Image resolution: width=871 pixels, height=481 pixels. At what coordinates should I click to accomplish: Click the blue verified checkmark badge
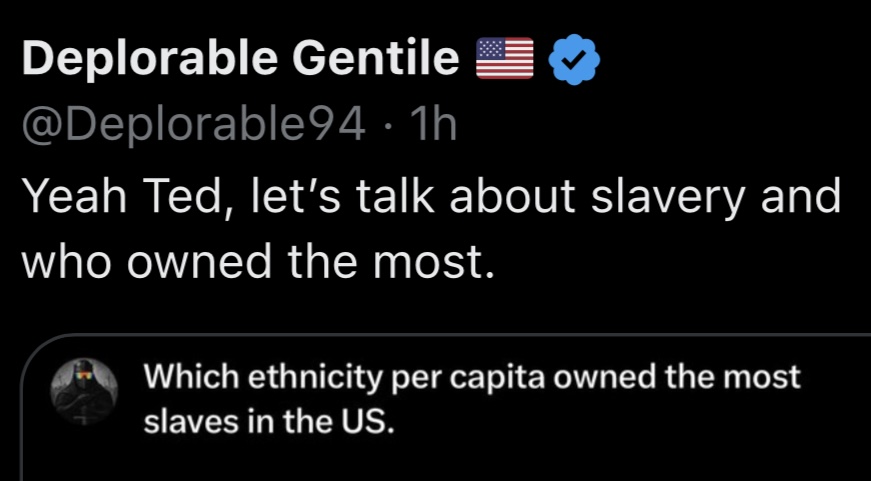[x=574, y=59]
